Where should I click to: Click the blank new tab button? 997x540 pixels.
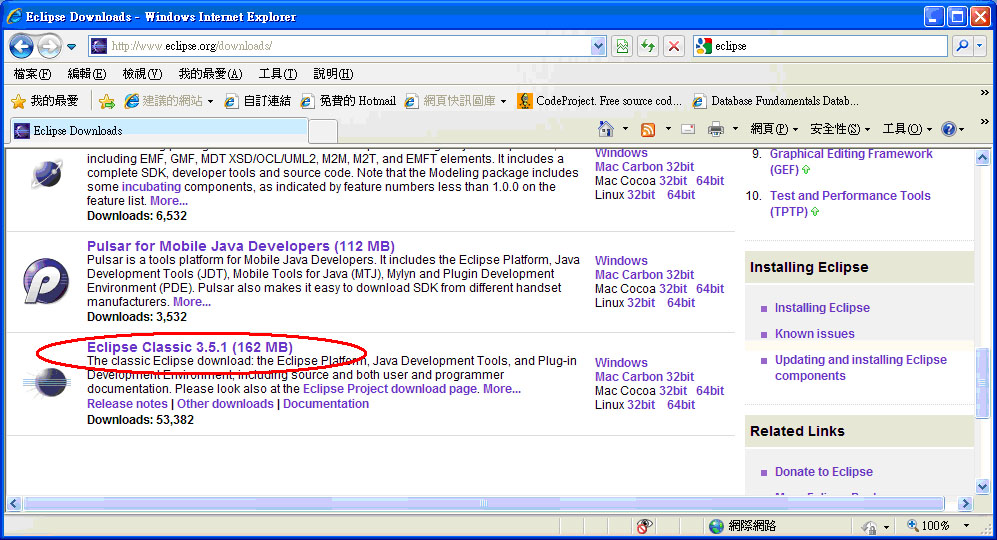(x=323, y=131)
